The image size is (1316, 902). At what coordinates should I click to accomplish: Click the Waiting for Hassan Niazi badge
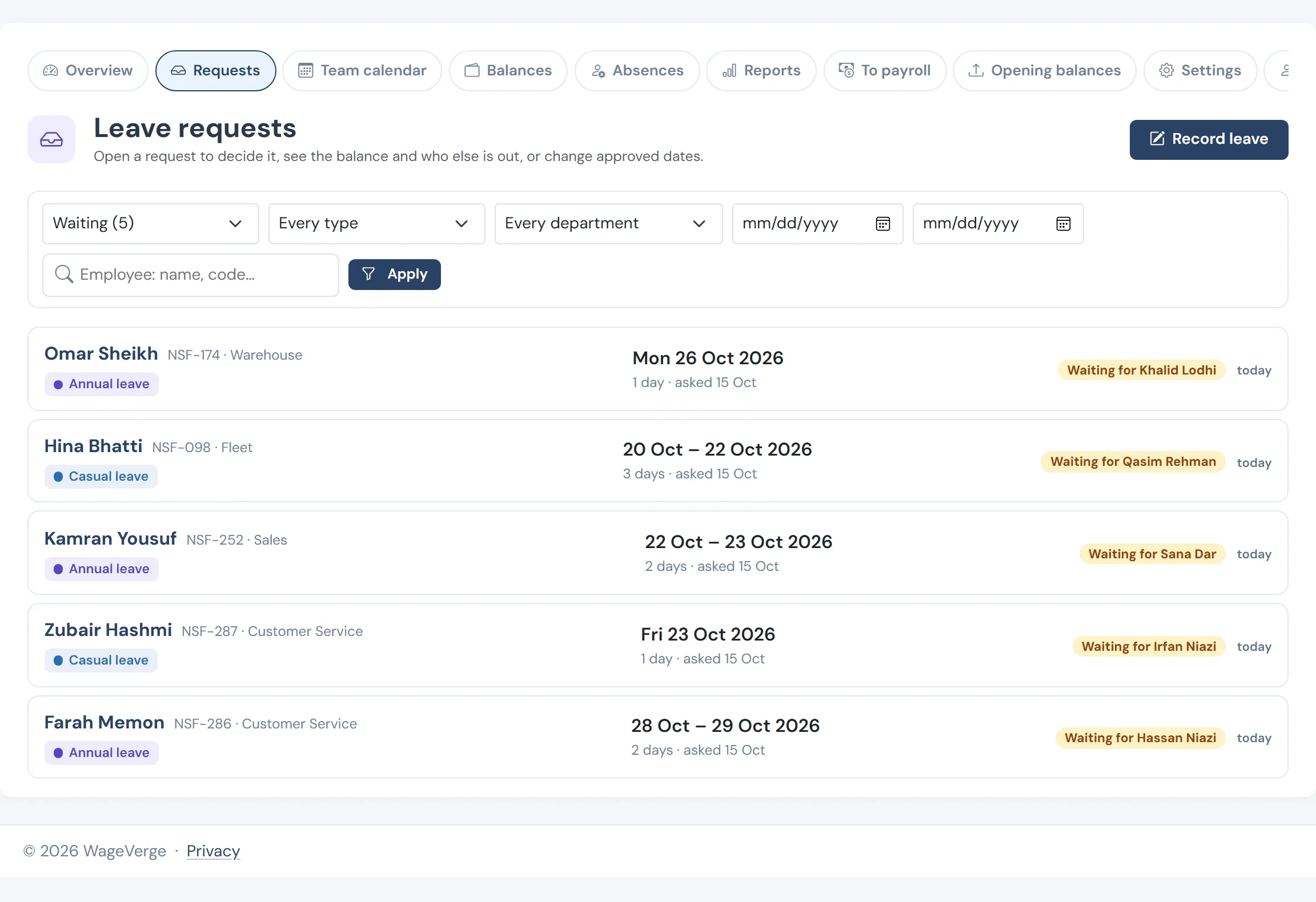pyautogui.click(x=1140, y=738)
